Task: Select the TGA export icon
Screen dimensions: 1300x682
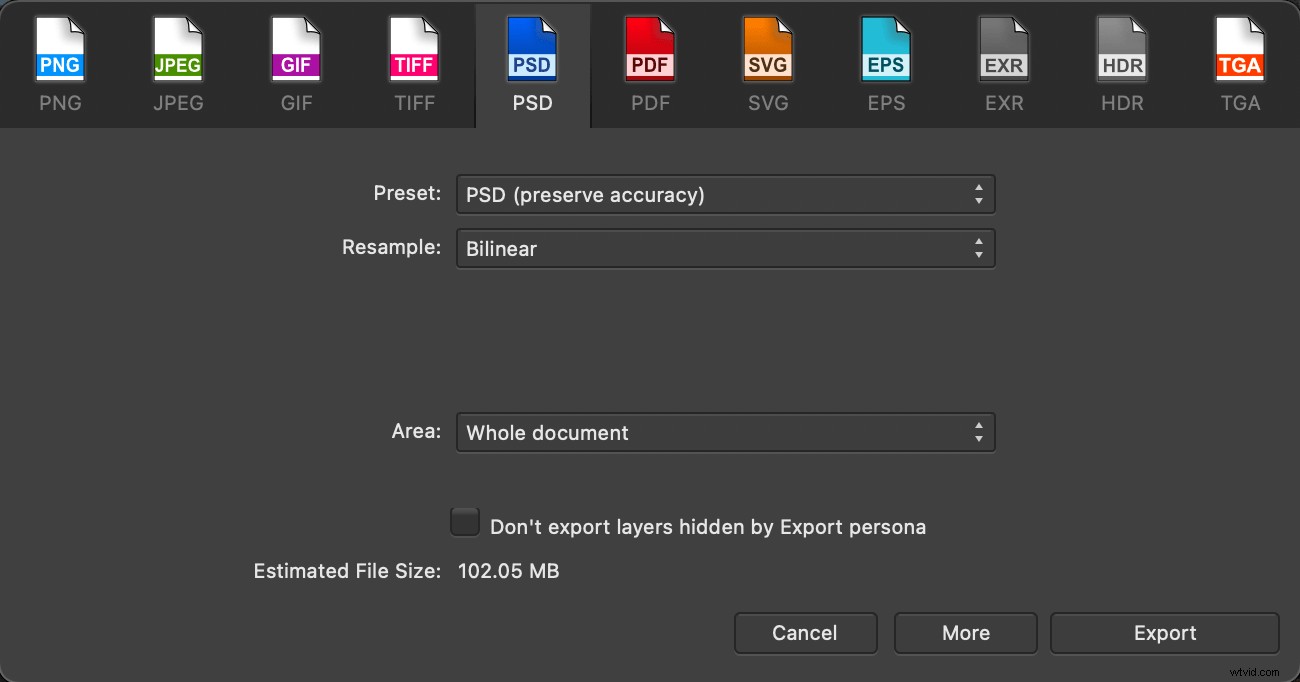Action: [x=1240, y=48]
